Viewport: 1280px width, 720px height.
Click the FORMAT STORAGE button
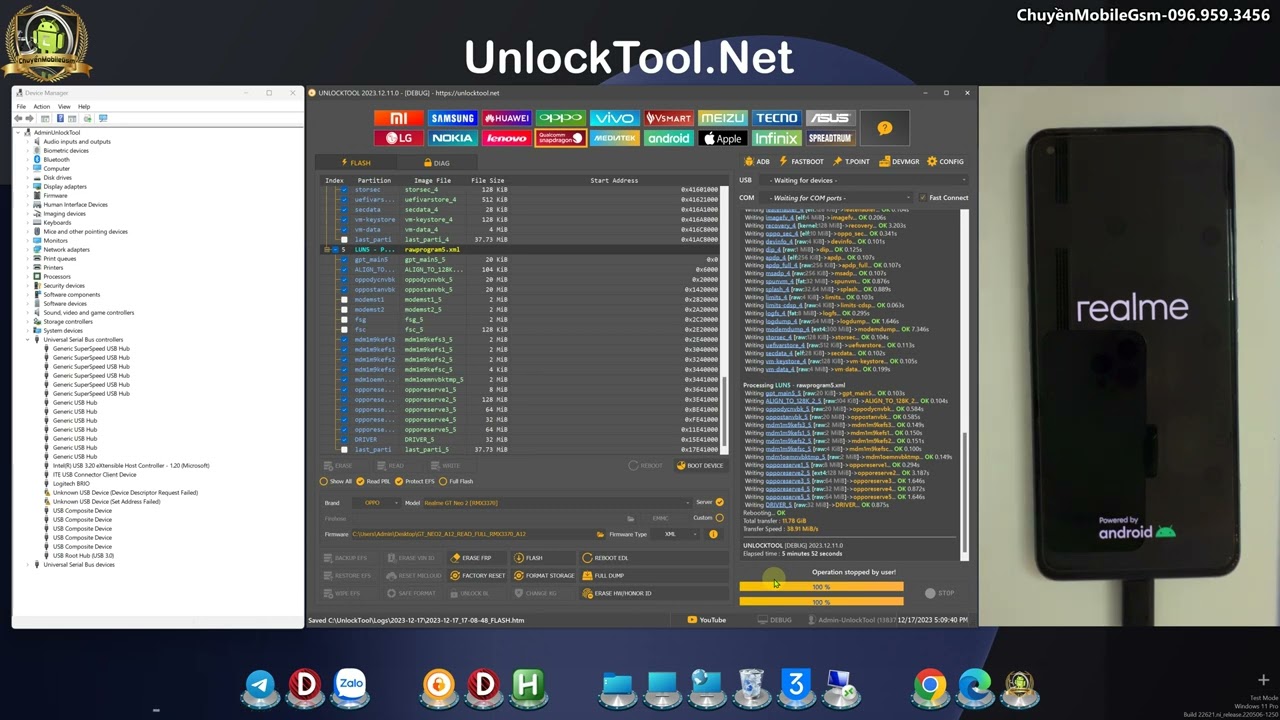point(544,575)
